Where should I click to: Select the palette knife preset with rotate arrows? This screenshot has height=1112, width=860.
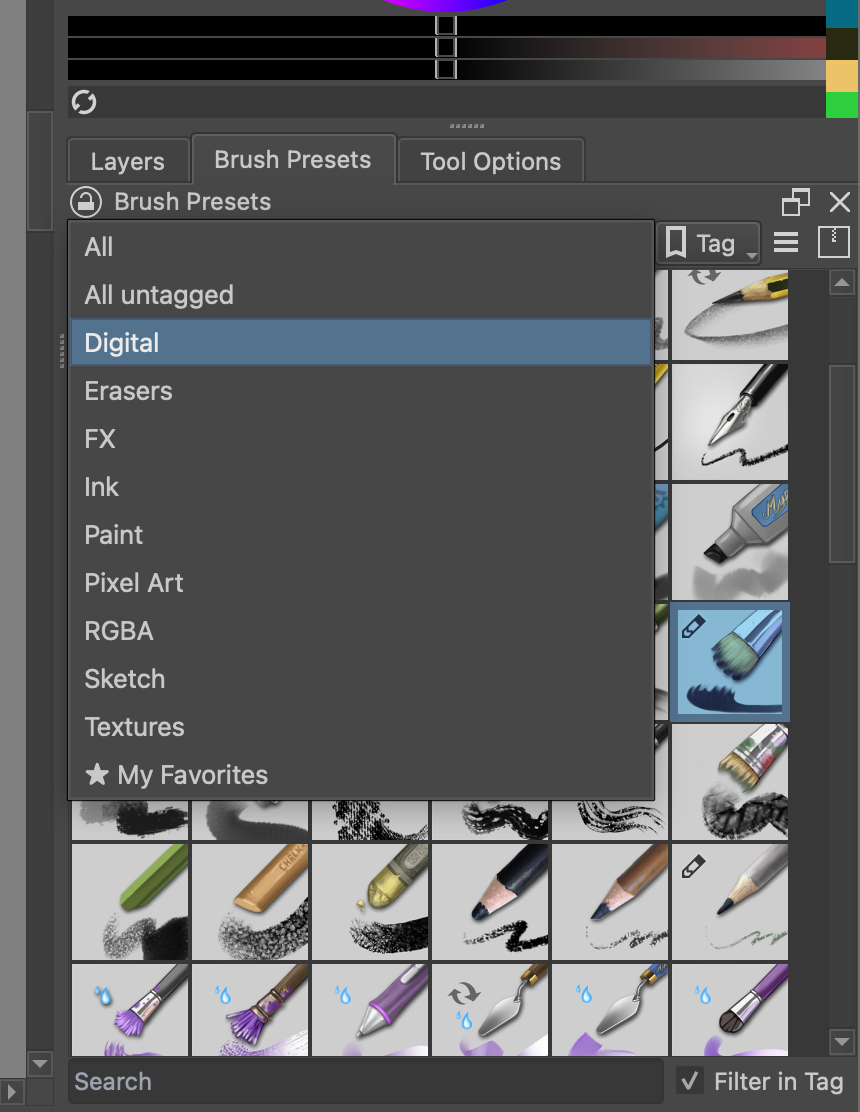click(x=490, y=1010)
